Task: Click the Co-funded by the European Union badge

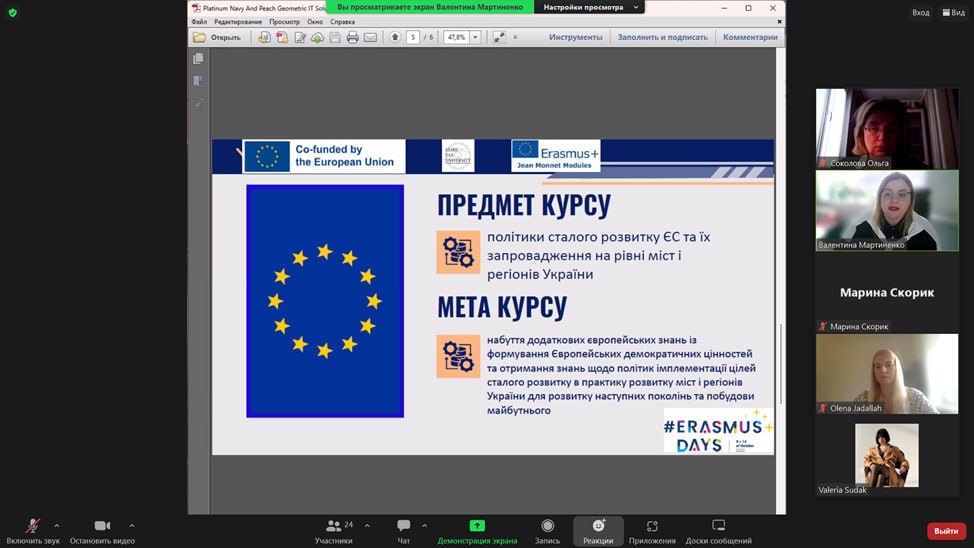Action: (324, 156)
